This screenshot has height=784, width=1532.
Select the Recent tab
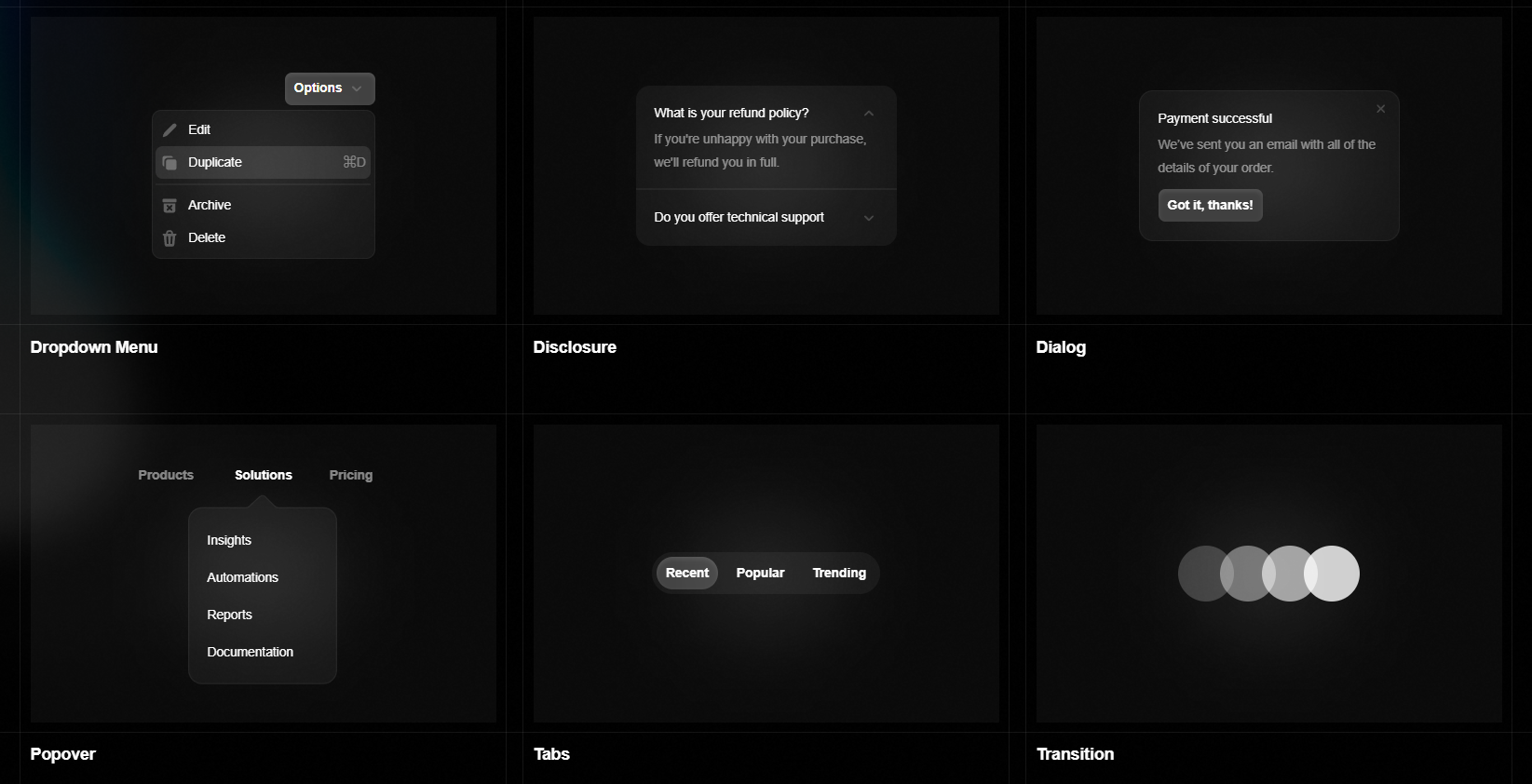(x=686, y=573)
